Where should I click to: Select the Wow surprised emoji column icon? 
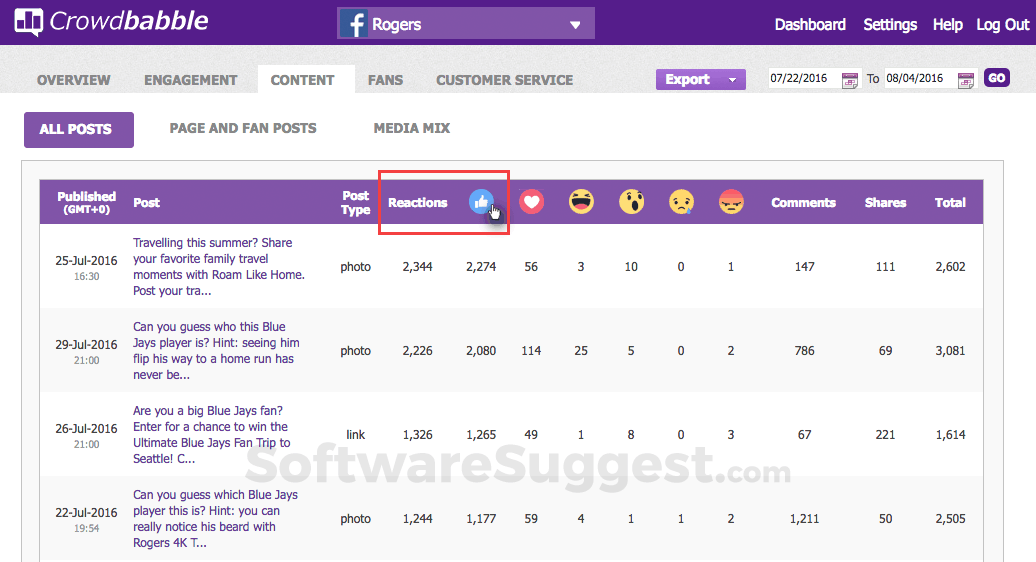[x=632, y=201]
